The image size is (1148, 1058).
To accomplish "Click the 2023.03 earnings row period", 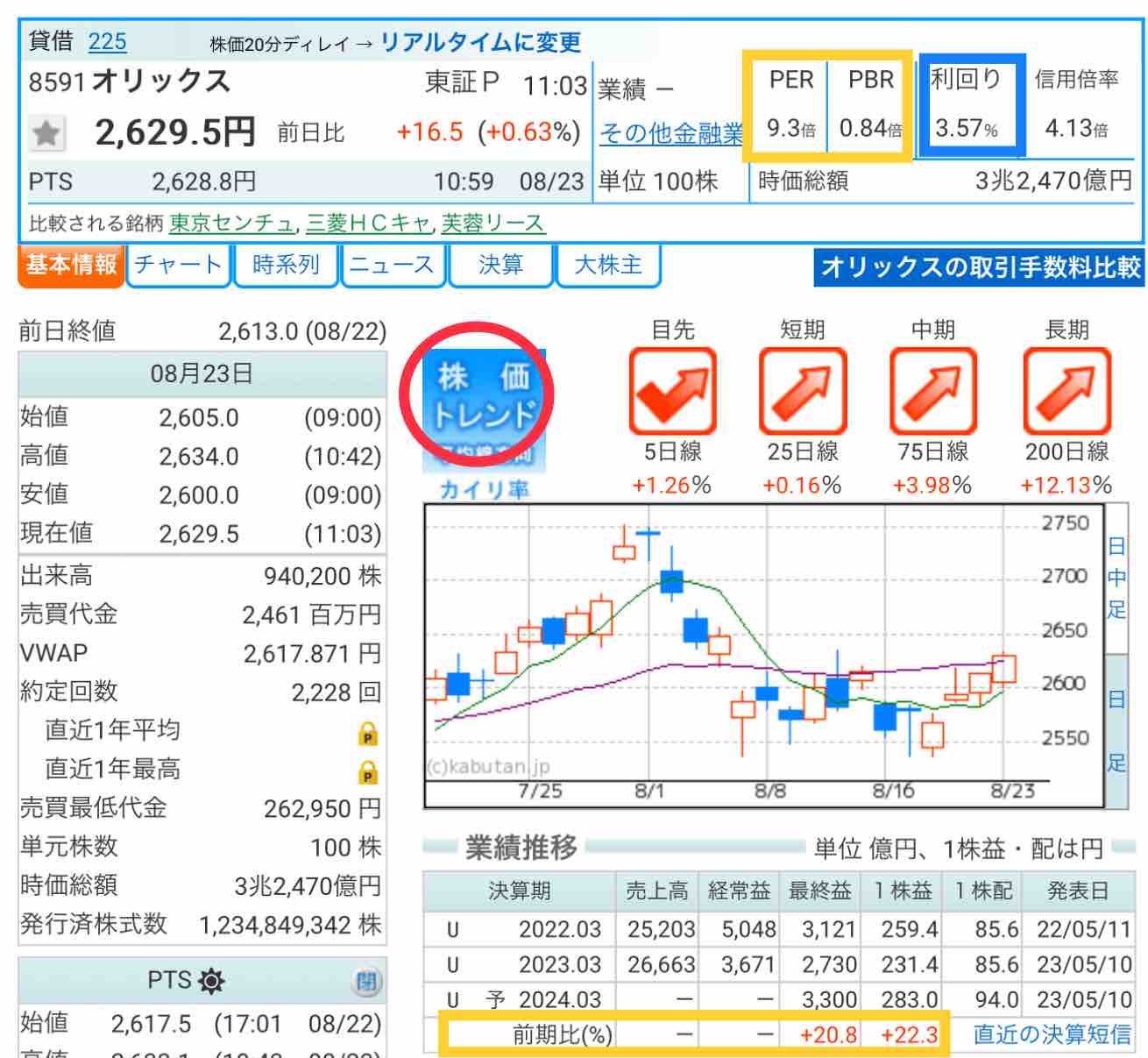I will 560,965.
